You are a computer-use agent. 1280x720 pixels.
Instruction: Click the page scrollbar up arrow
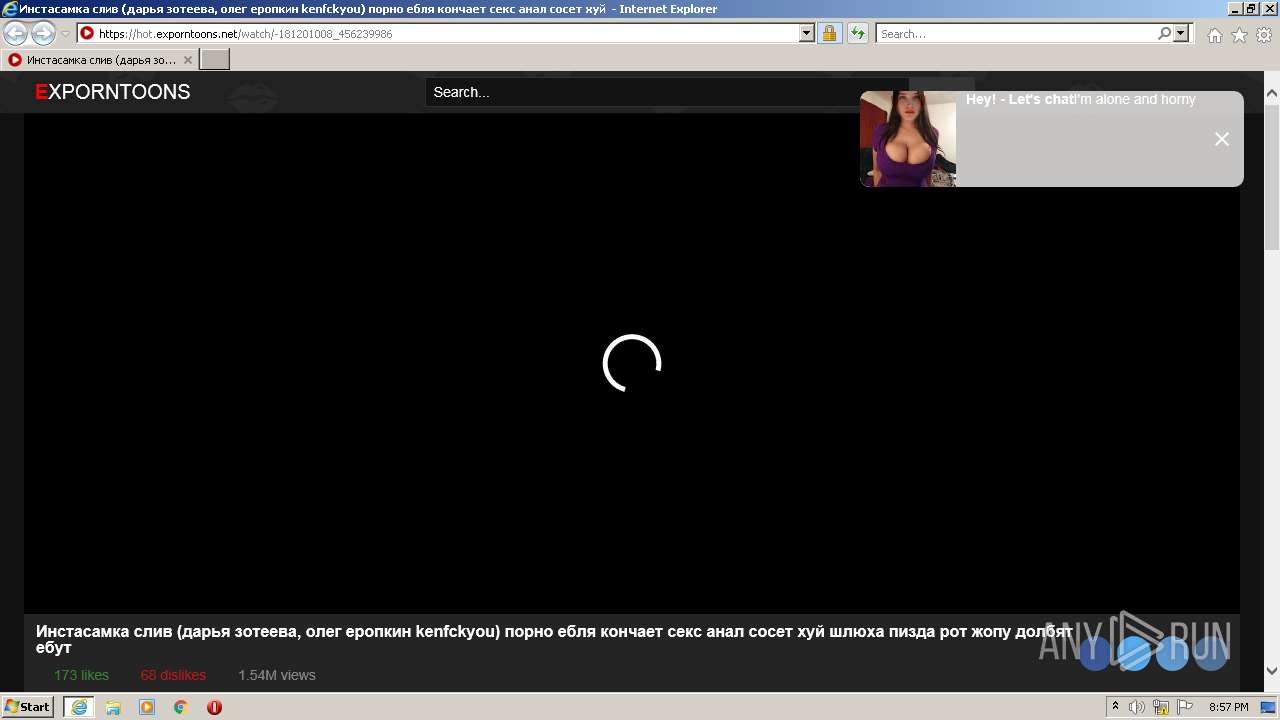tap(1272, 94)
